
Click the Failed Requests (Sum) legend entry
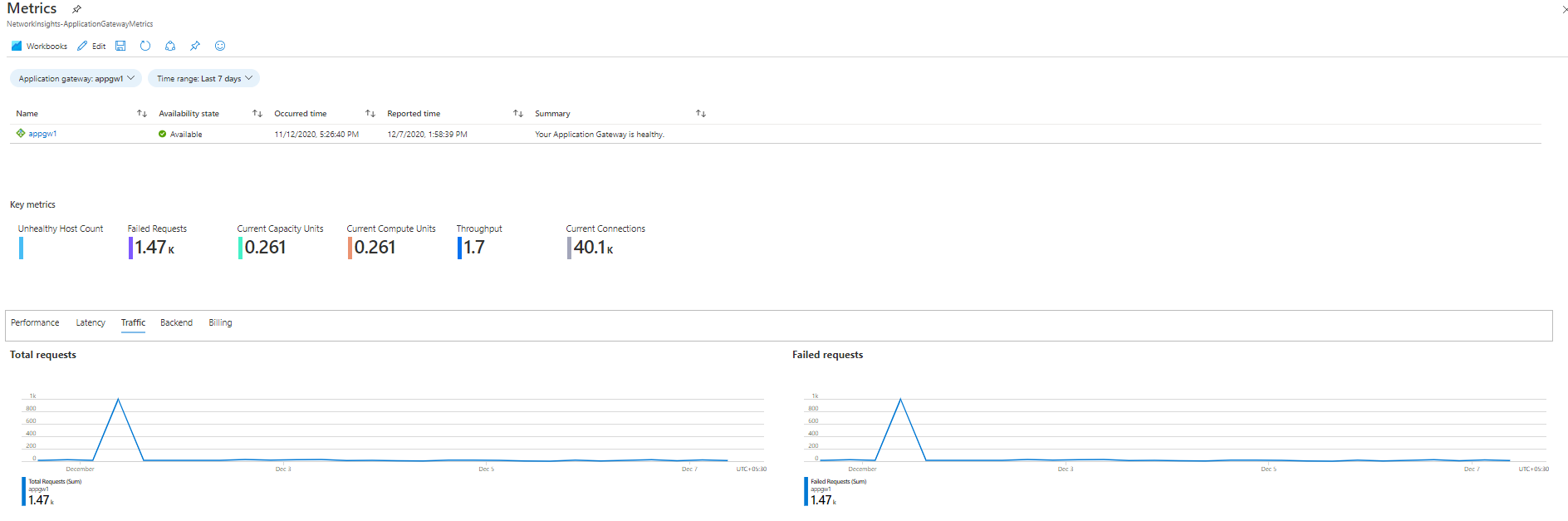[835, 491]
